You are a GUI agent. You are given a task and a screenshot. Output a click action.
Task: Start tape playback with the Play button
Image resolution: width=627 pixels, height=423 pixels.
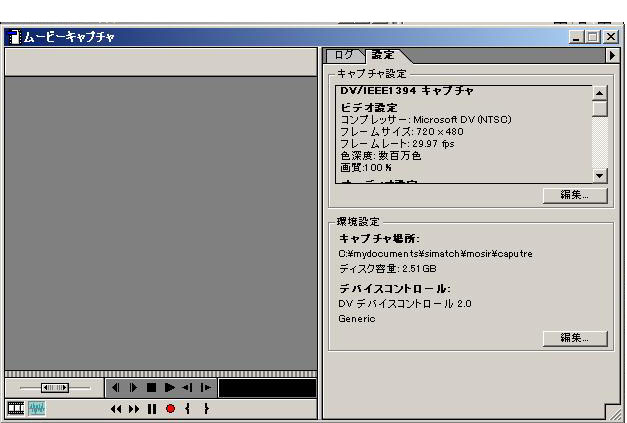[169, 387]
